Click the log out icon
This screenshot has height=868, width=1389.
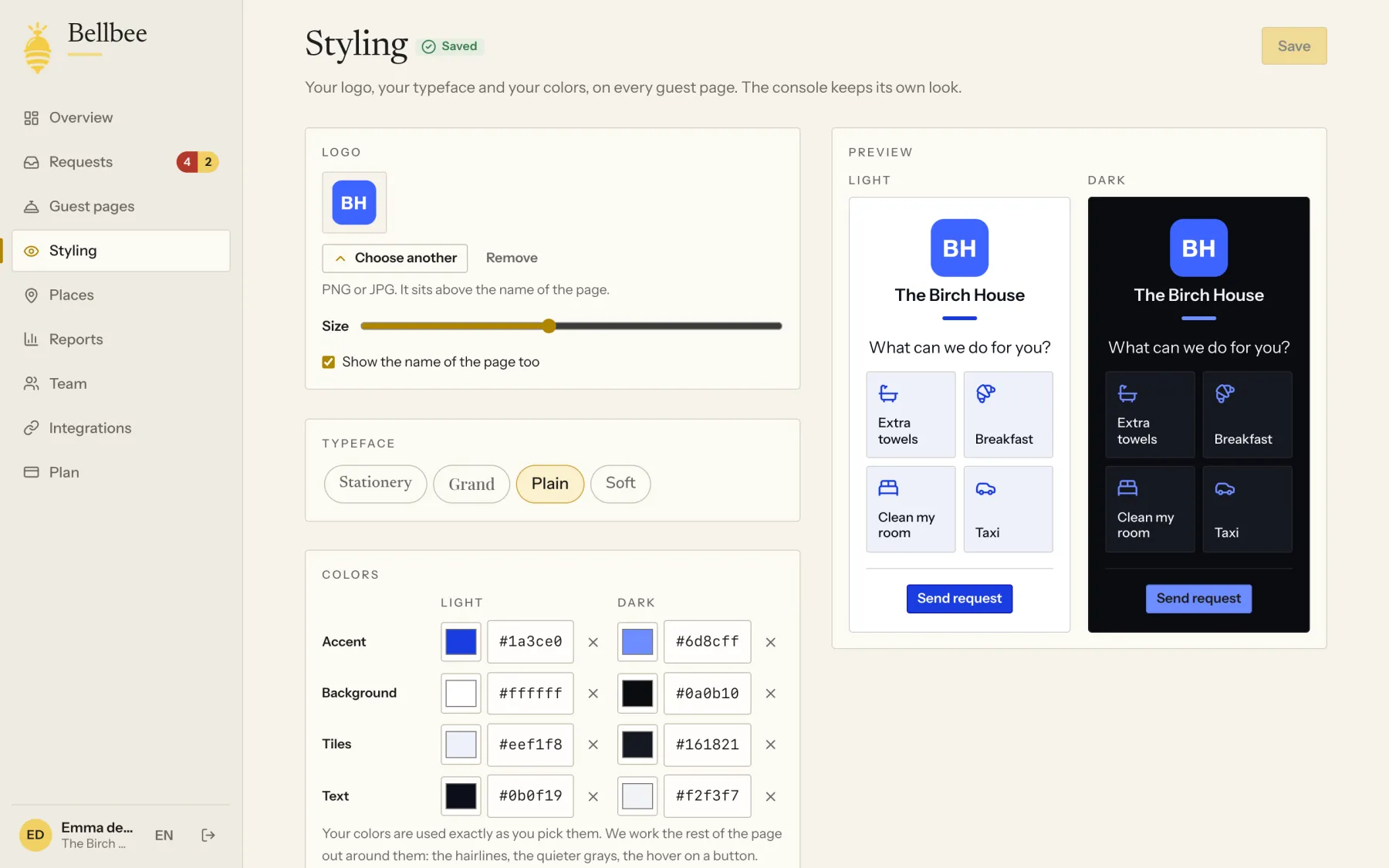coord(208,835)
